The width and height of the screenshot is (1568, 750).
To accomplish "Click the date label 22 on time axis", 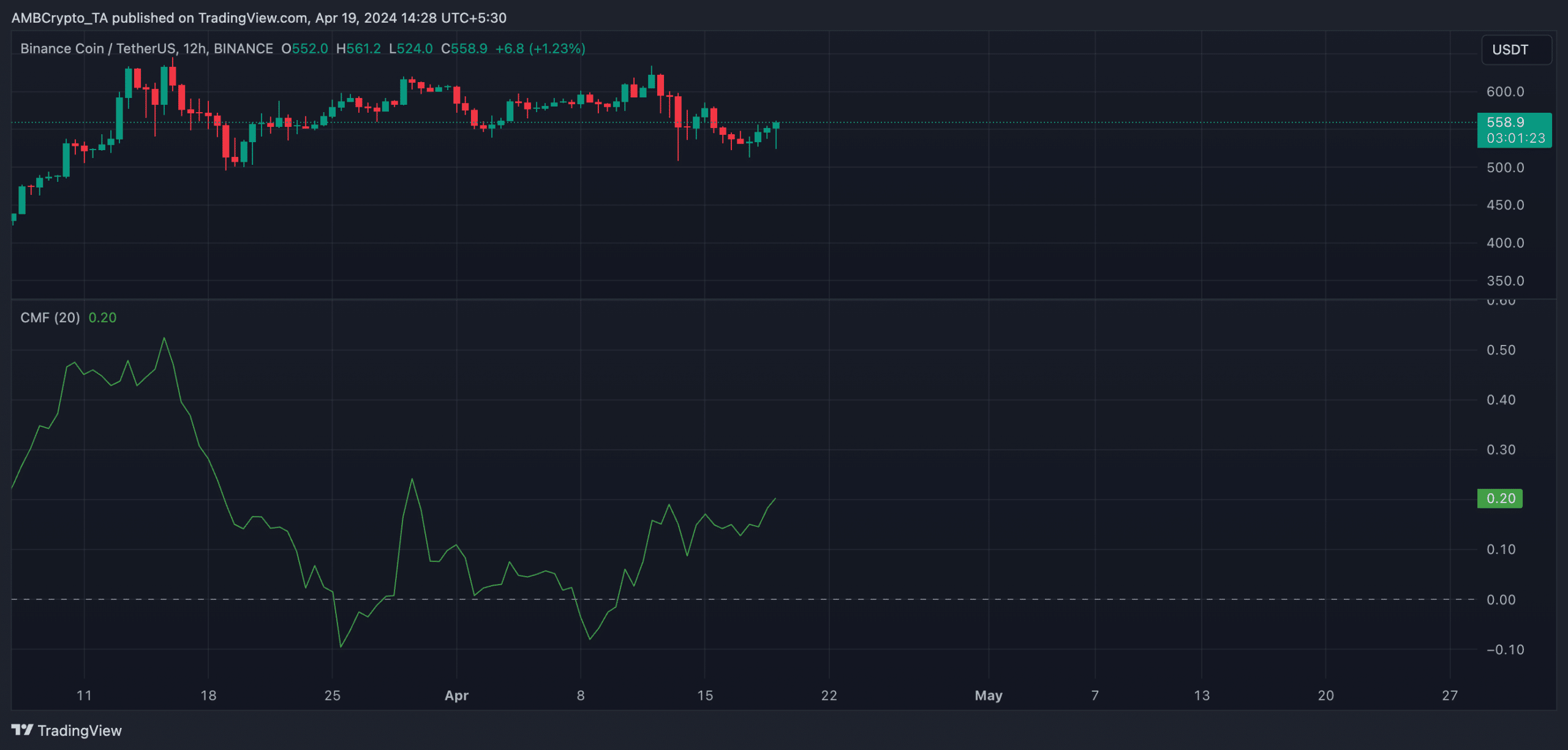I will 829,695.
